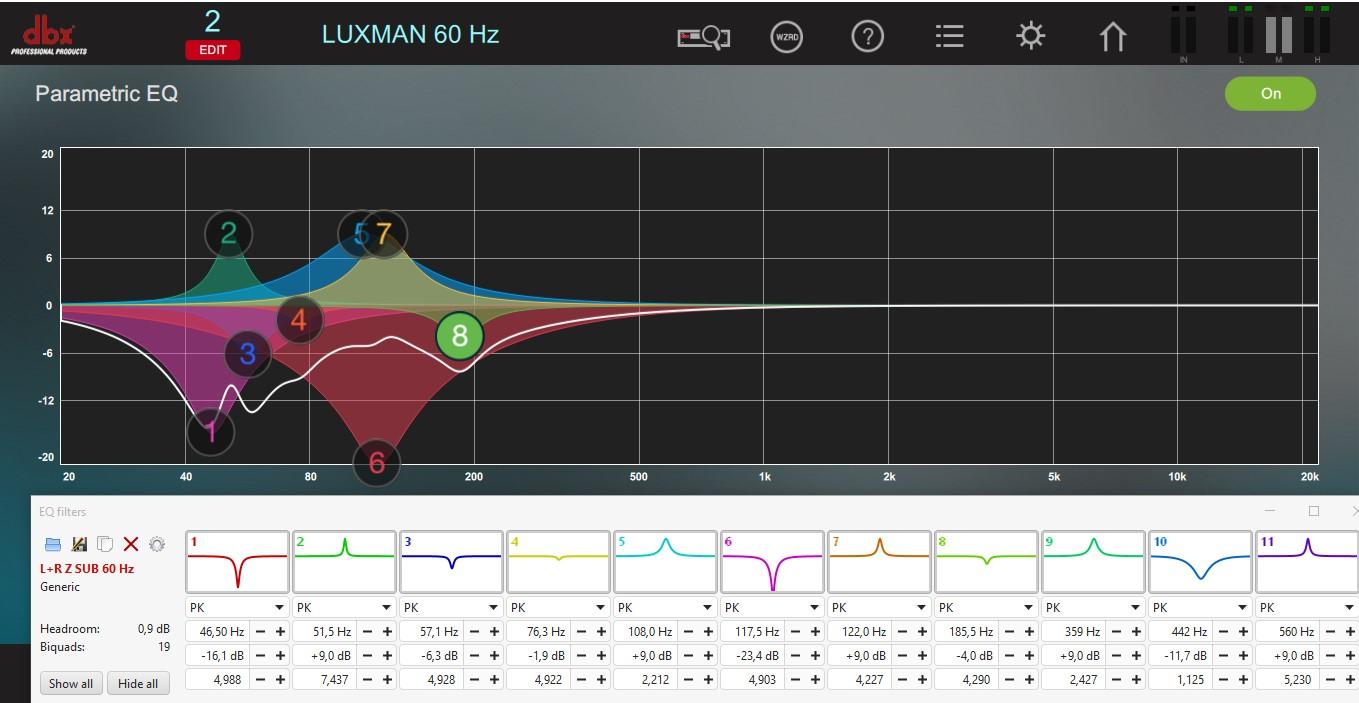
Task: Turn off the Parametric EQ On switch
Action: point(1270,94)
